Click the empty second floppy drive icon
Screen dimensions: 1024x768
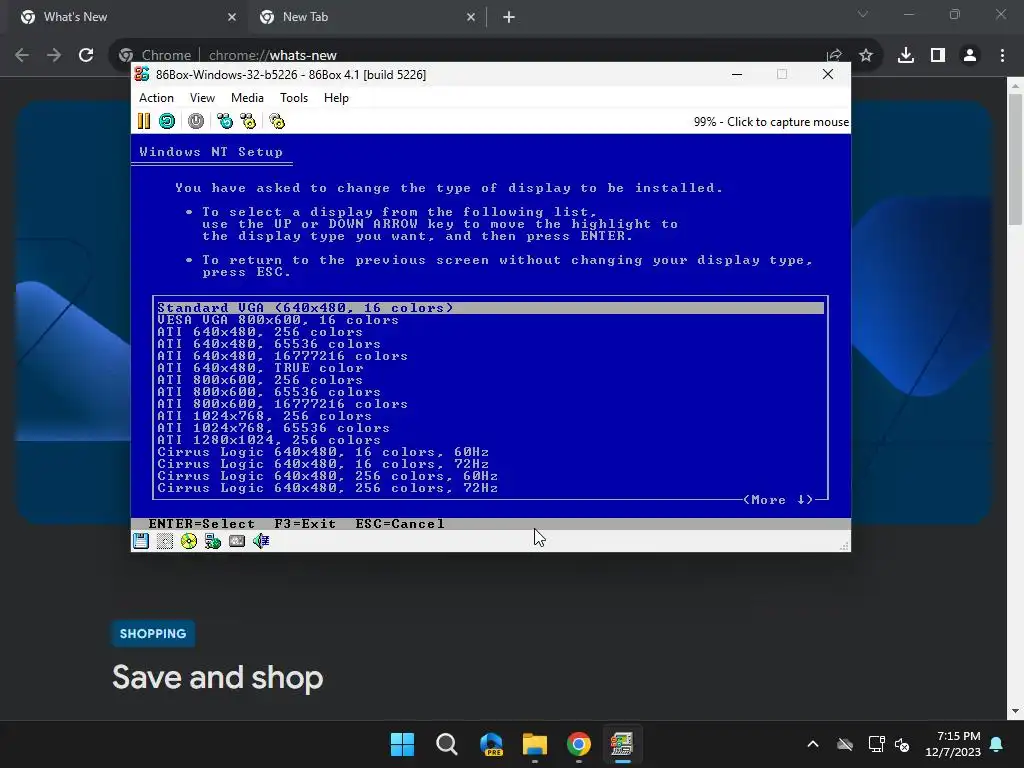pyautogui.click(x=165, y=541)
